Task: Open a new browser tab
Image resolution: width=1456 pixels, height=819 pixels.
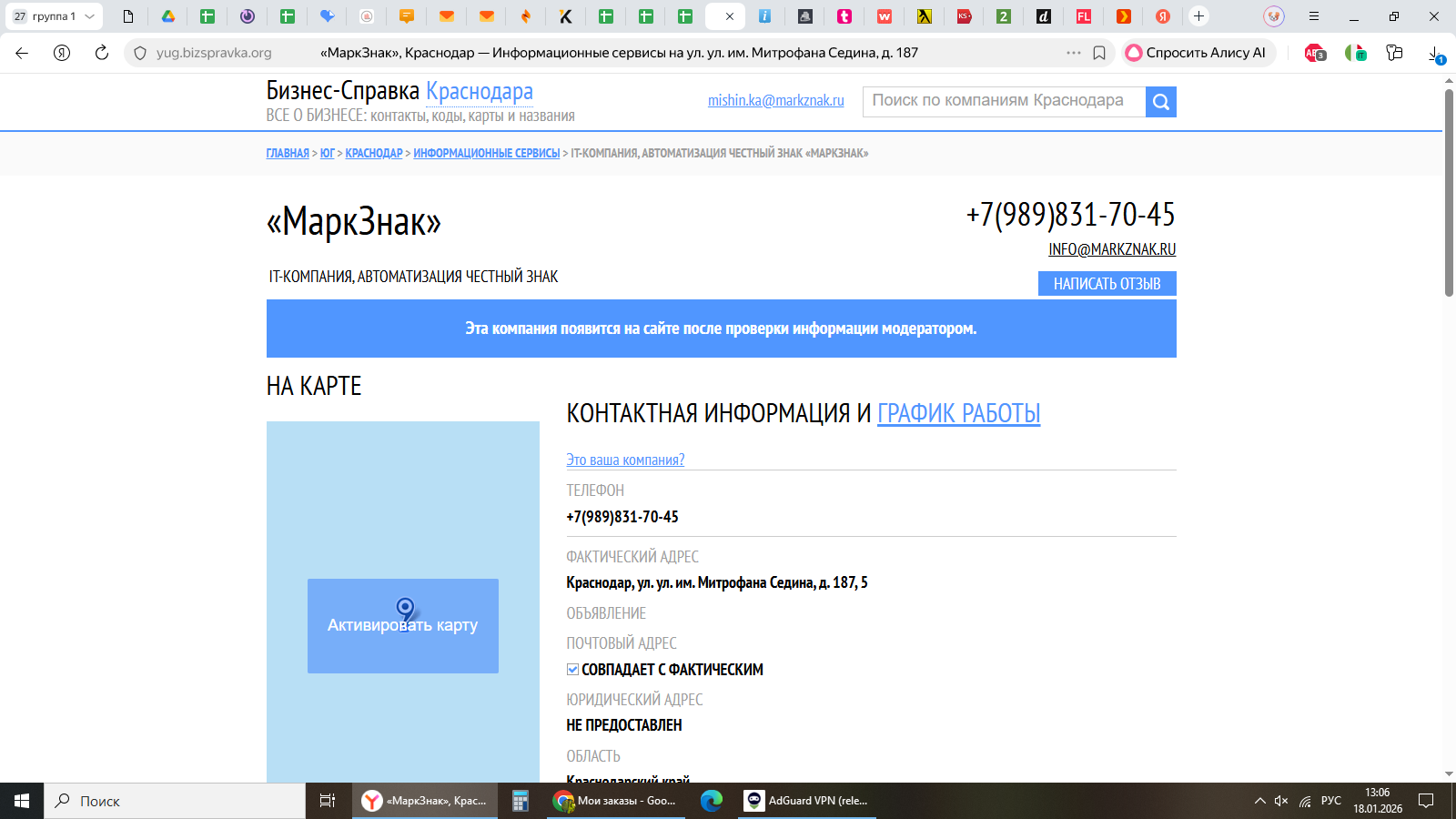Action: point(1199,16)
